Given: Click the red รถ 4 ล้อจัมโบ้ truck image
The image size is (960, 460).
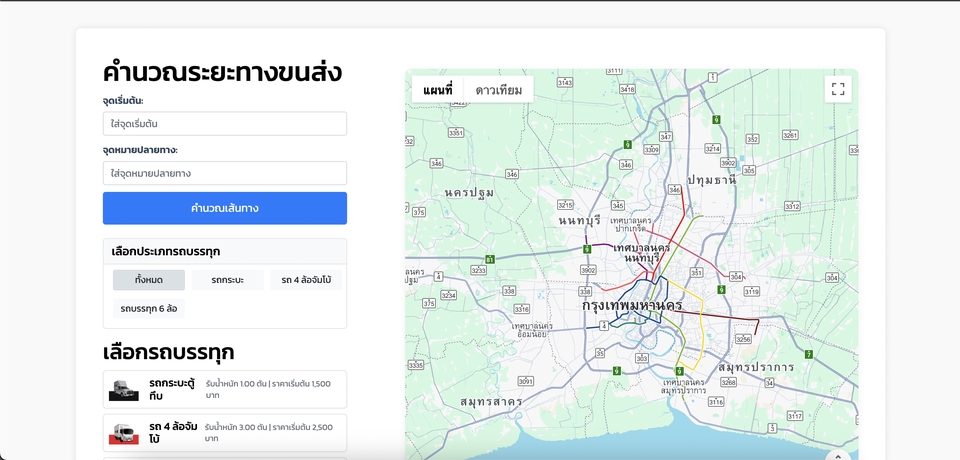Looking at the screenshot, I should (x=124, y=434).
